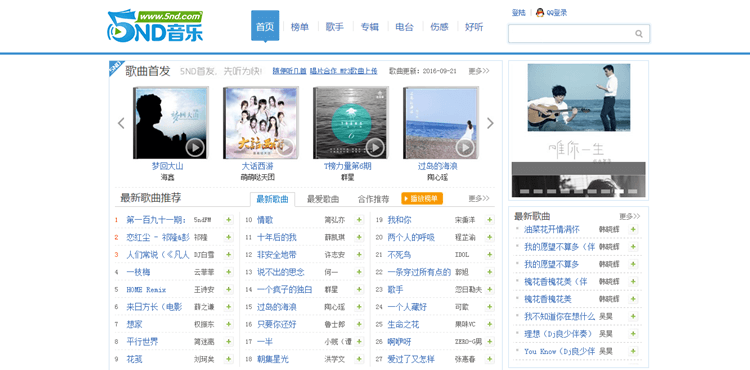
Task: Add 十年后的我 with its plus icon
Action: pyautogui.click(x=359, y=237)
